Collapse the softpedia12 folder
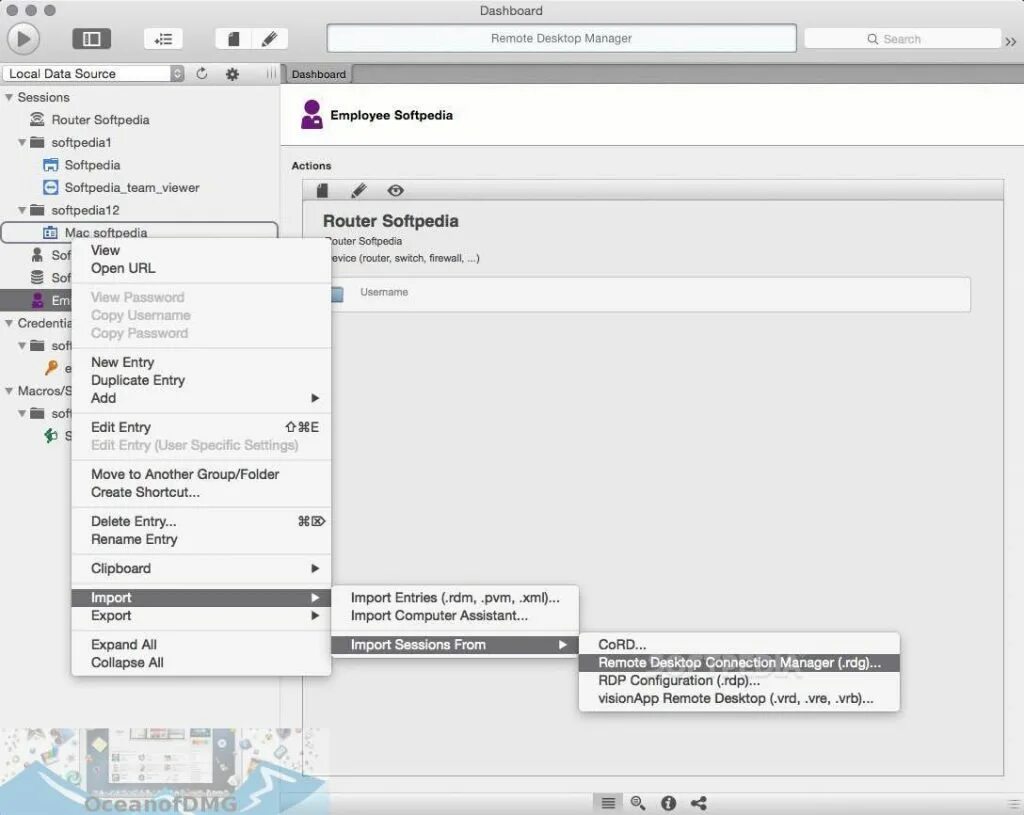 click(x=22, y=210)
